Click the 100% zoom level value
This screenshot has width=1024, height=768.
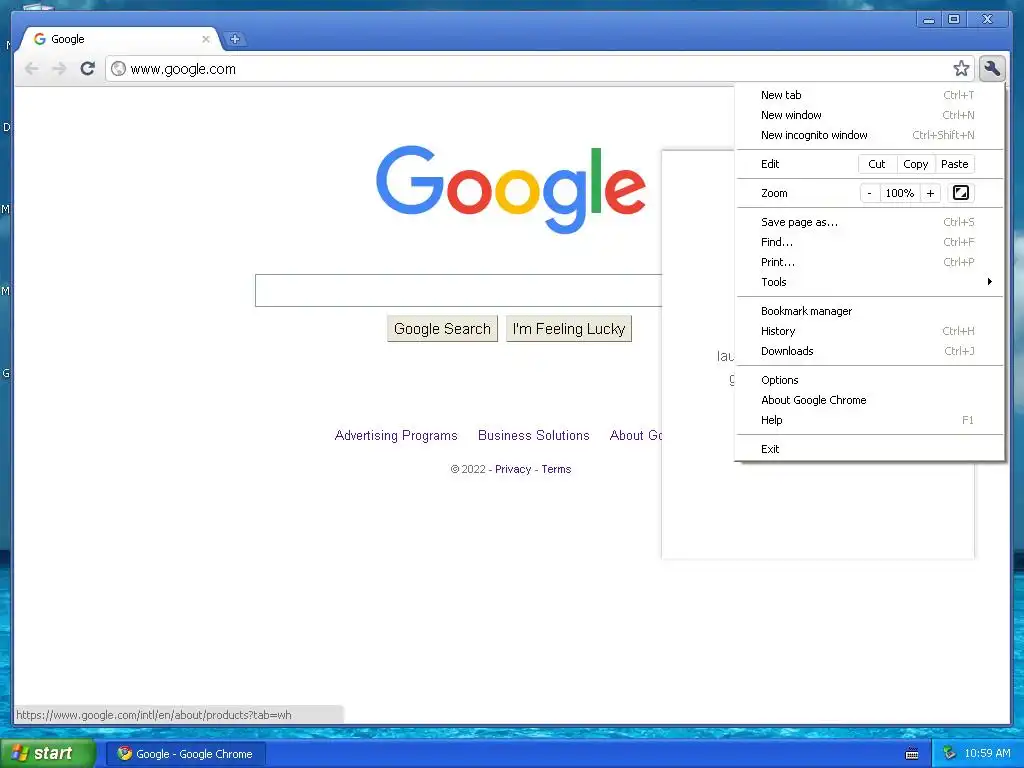coord(899,193)
